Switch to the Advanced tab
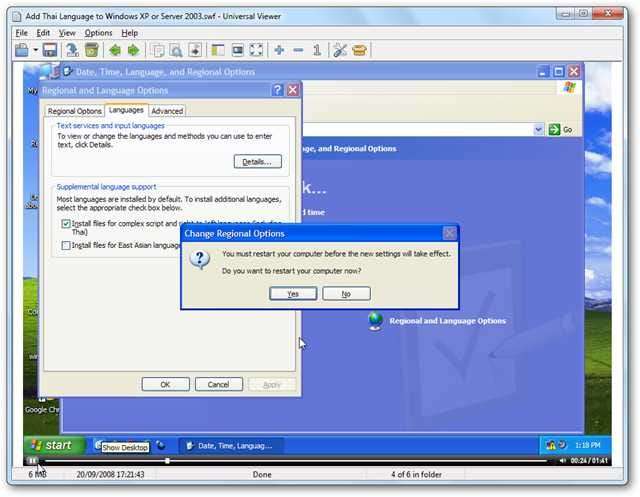Viewport: 640px width, 497px height. tap(167, 111)
